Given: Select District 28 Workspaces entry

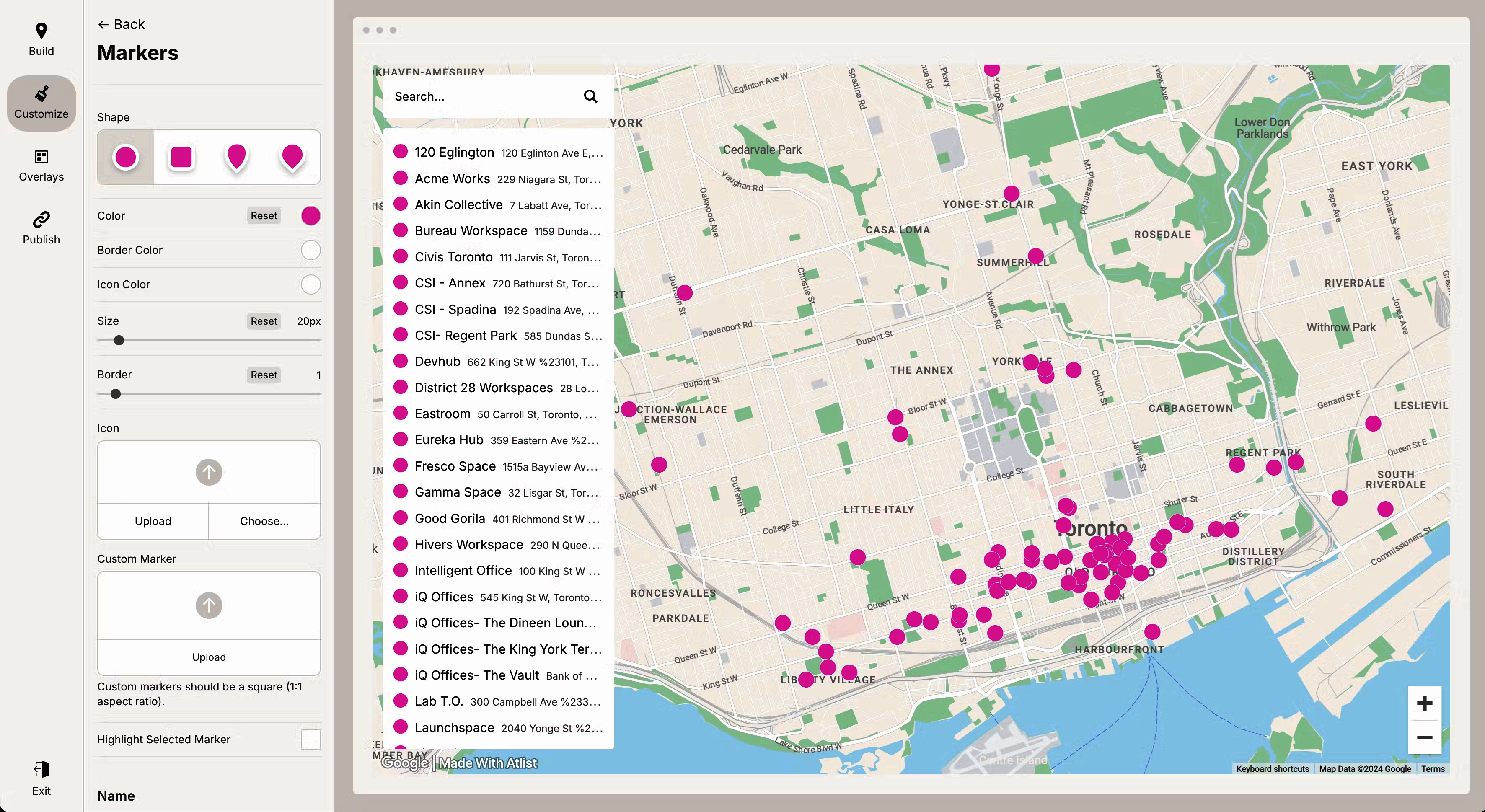Looking at the screenshot, I should (499, 388).
